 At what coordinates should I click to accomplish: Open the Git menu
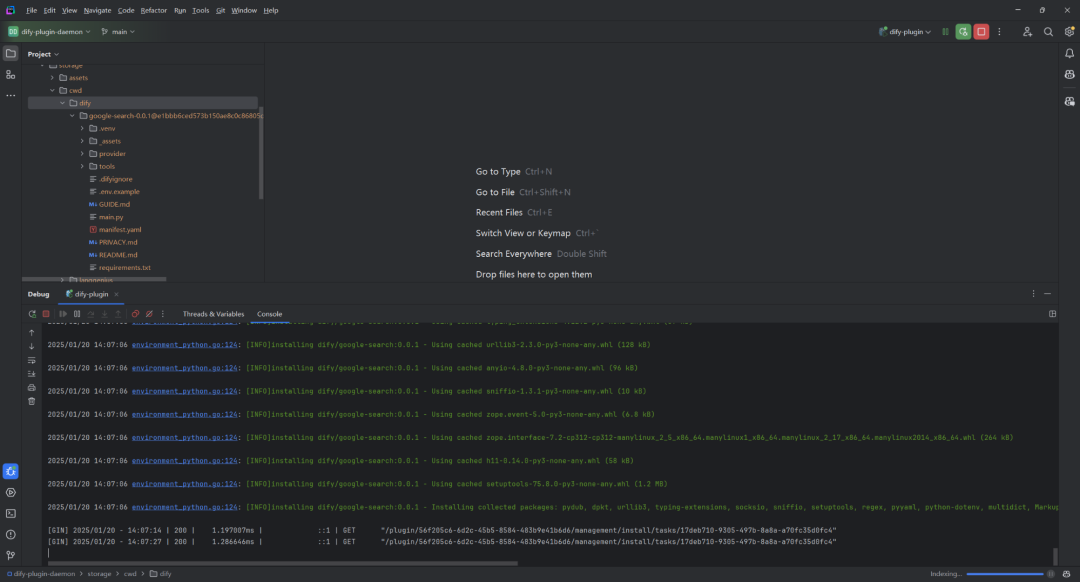point(220,10)
